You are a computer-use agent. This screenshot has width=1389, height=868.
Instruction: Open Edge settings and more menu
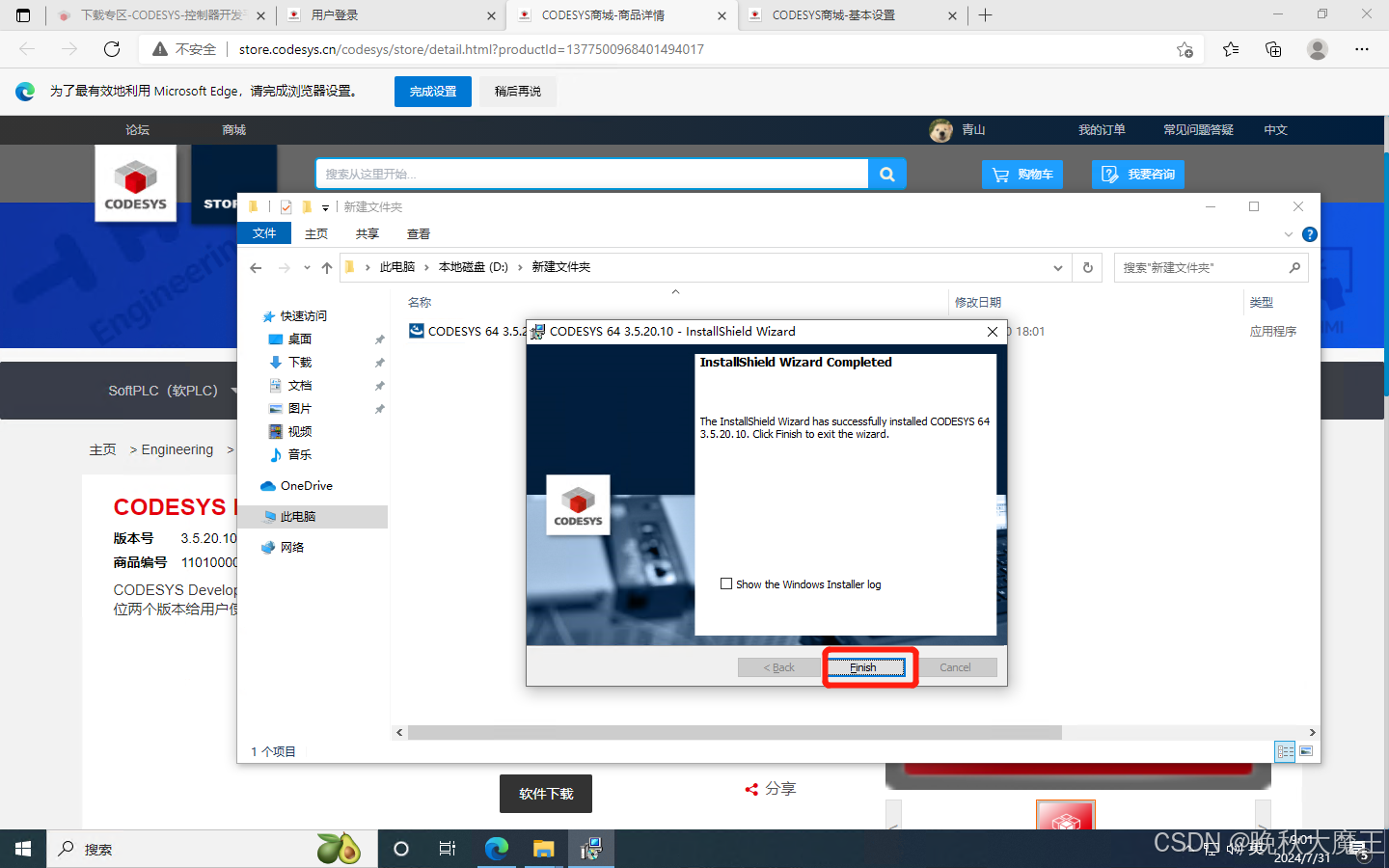pyautogui.click(x=1362, y=49)
